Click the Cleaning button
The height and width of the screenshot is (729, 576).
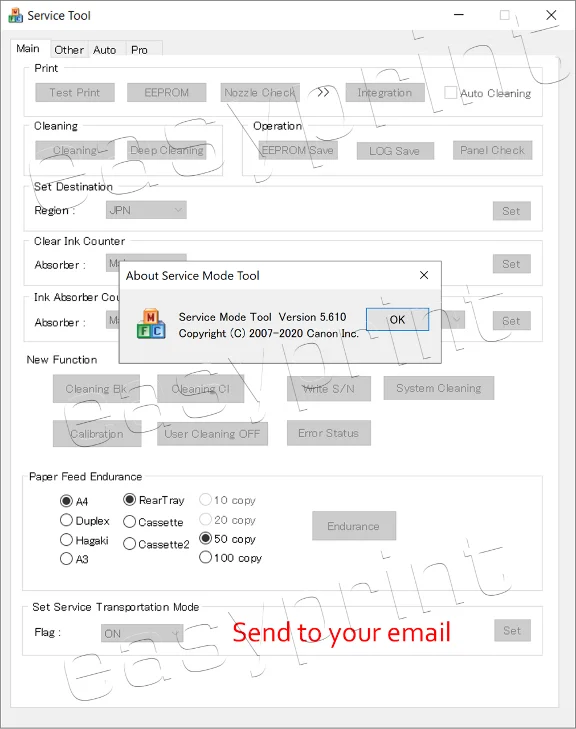tap(75, 150)
